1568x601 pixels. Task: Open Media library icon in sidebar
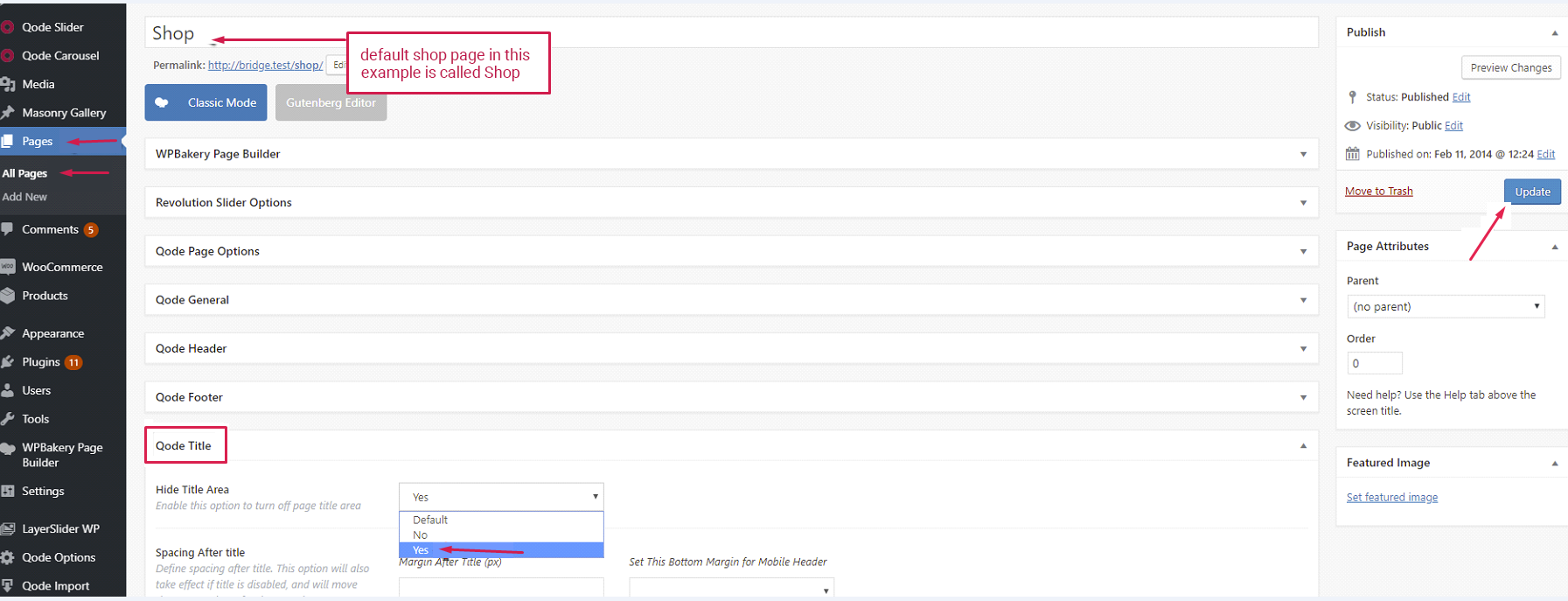pos(8,84)
